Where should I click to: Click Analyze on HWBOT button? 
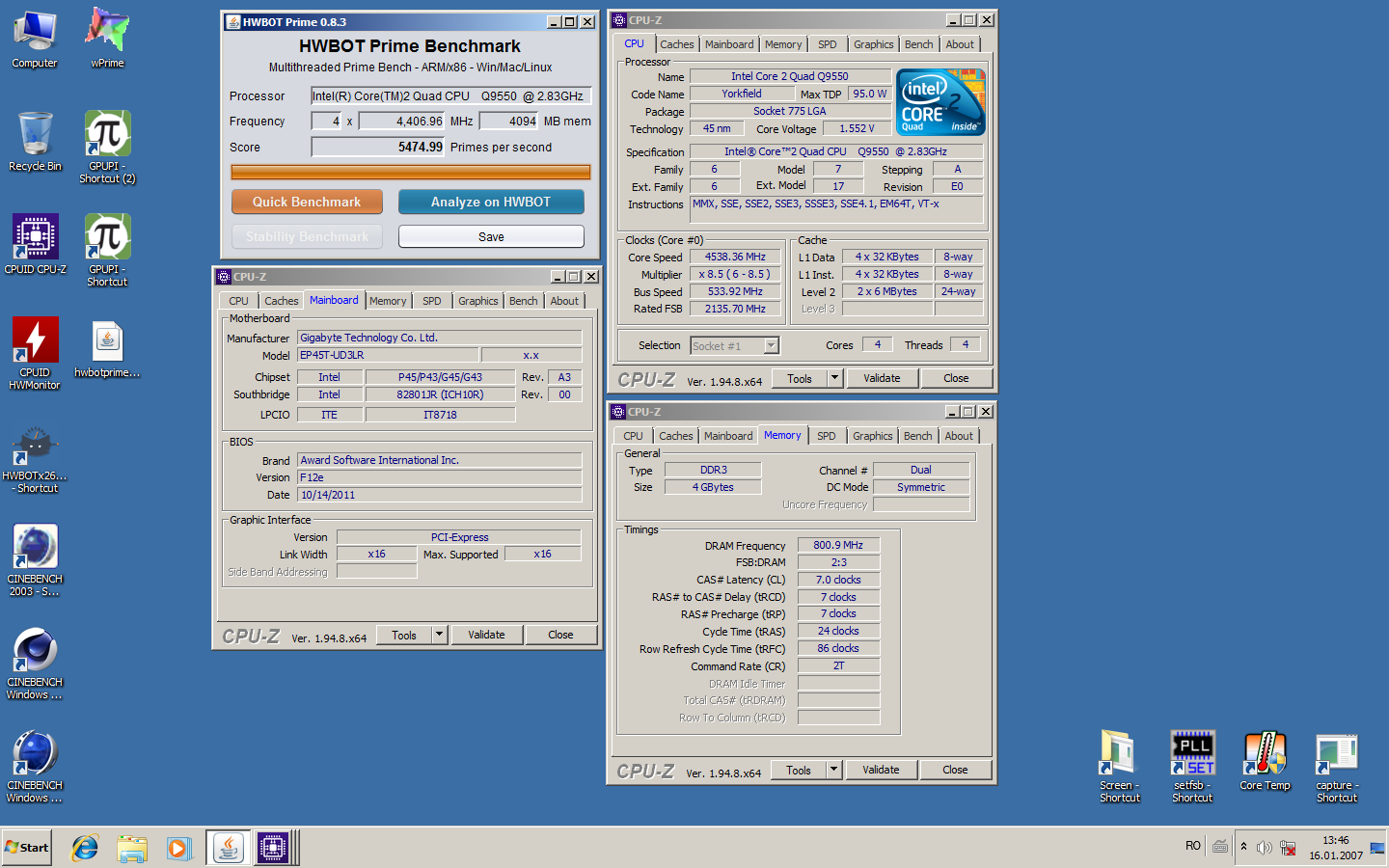point(491,202)
